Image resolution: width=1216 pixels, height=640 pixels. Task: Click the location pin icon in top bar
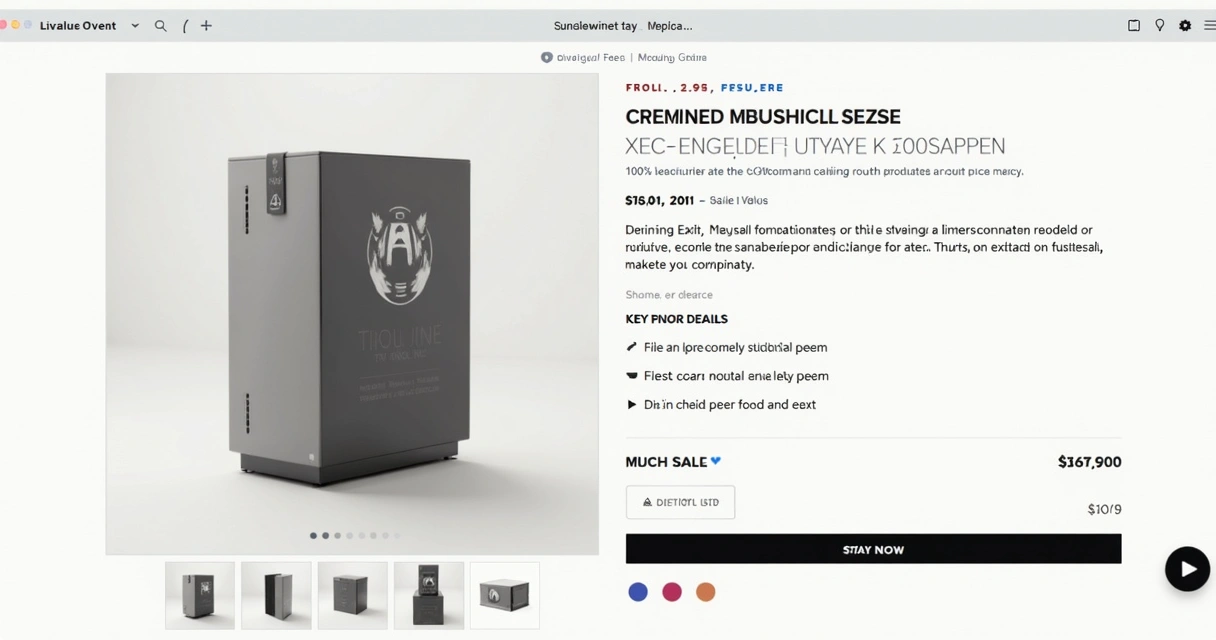[1160, 26]
